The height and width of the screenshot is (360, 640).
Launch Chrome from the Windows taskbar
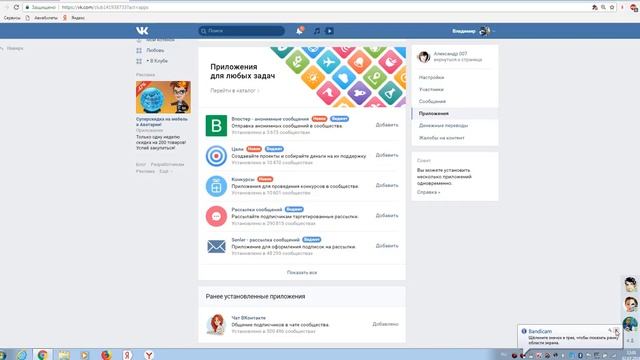pos(42,355)
